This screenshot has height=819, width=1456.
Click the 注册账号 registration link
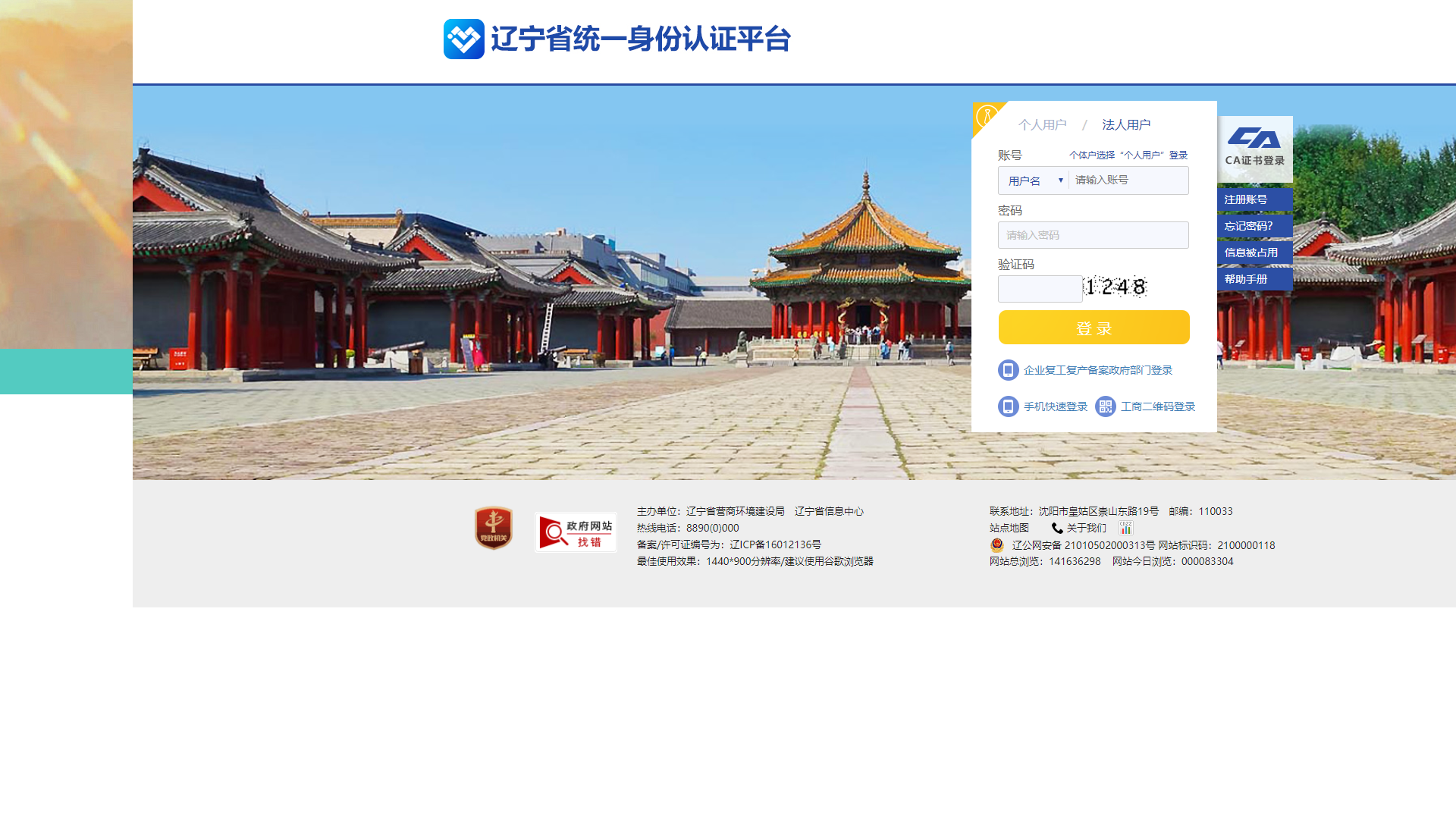click(x=1245, y=199)
